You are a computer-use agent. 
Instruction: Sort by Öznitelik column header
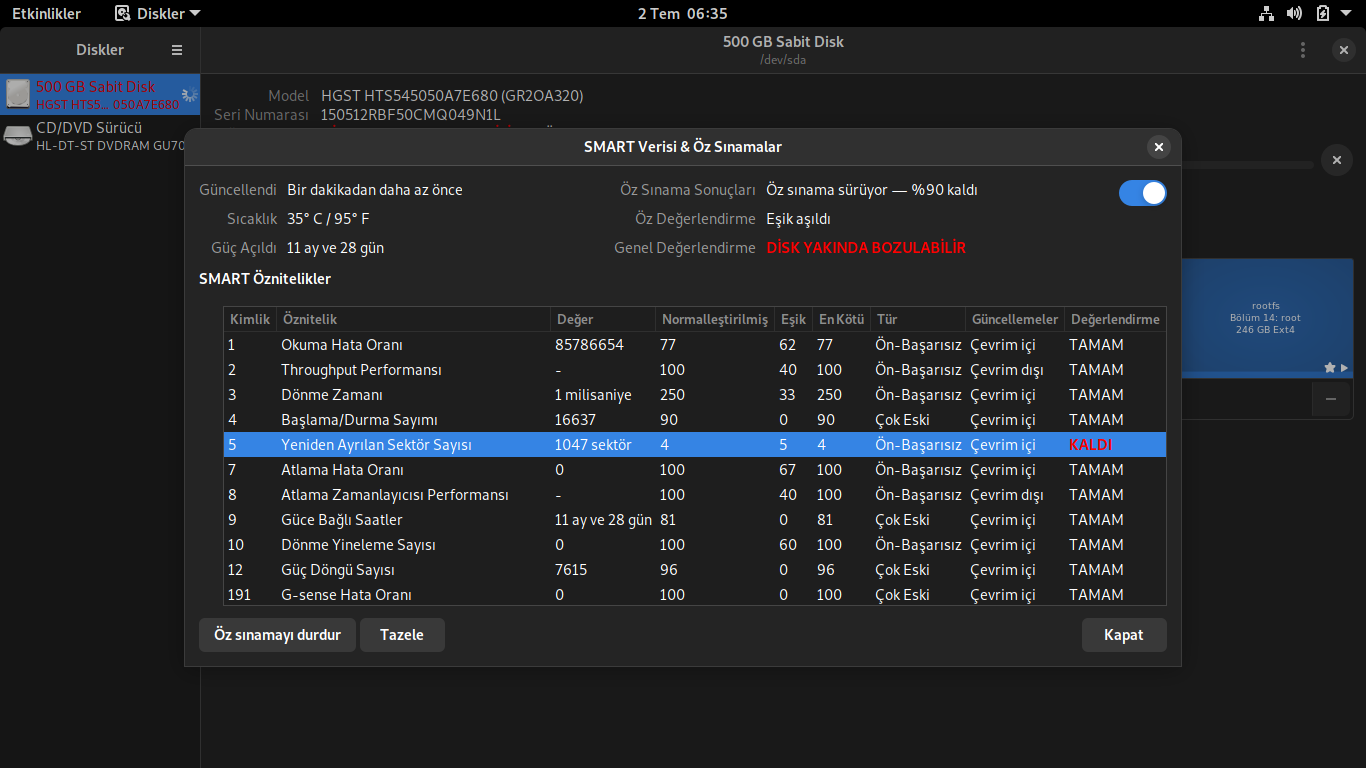tap(413, 320)
